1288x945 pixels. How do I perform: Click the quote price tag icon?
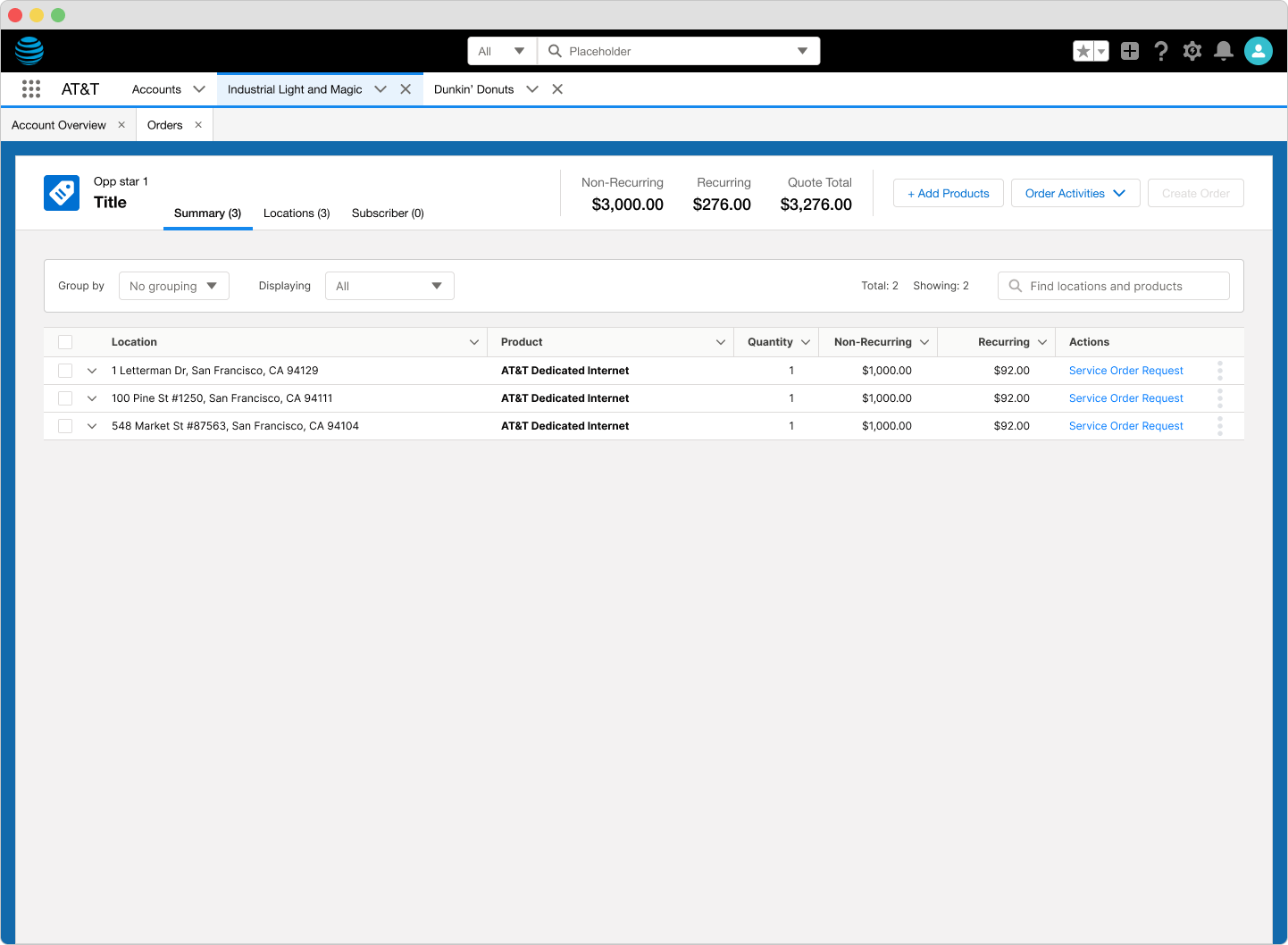[x=62, y=193]
